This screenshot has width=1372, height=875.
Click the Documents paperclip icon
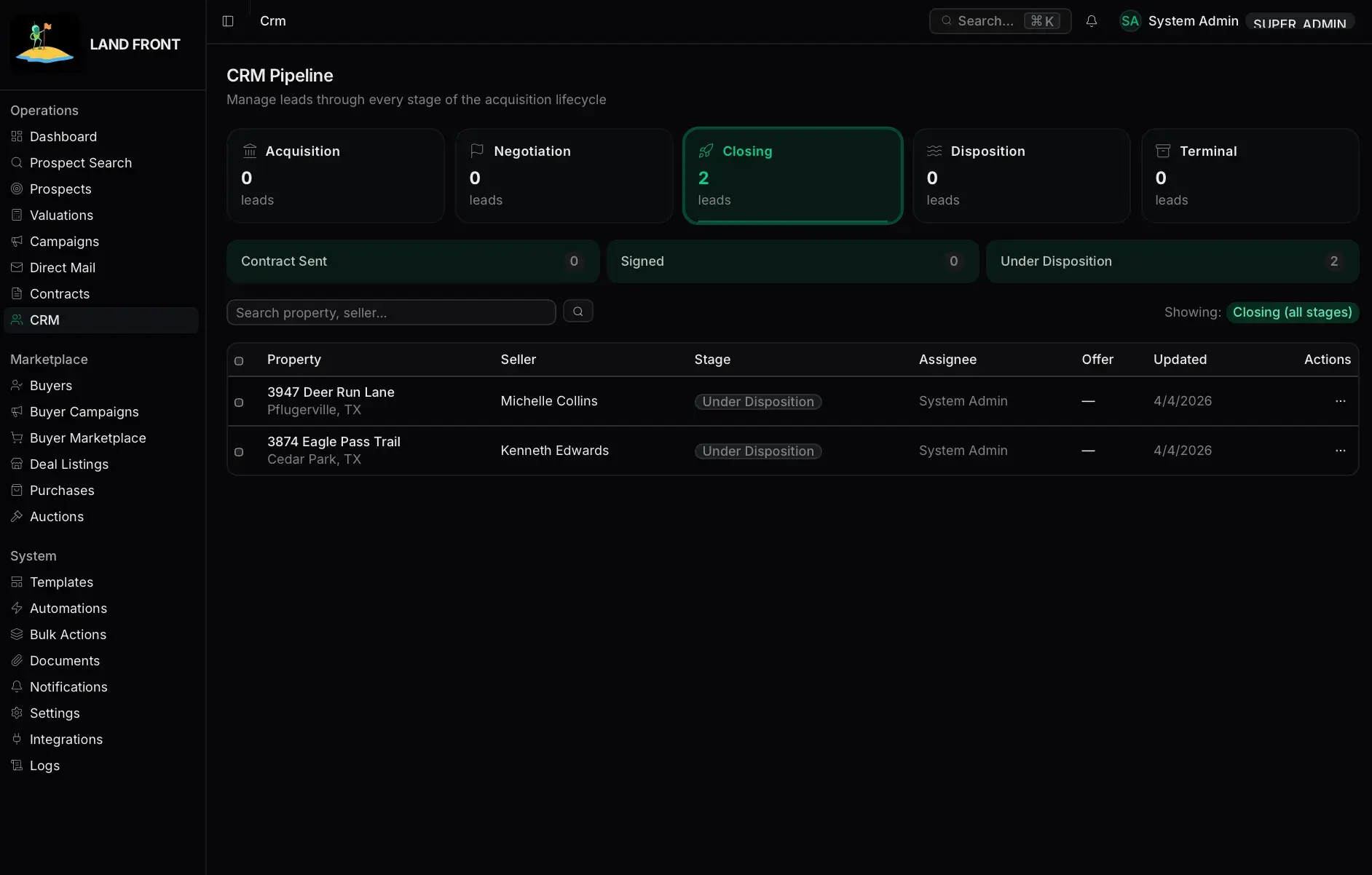point(17,660)
